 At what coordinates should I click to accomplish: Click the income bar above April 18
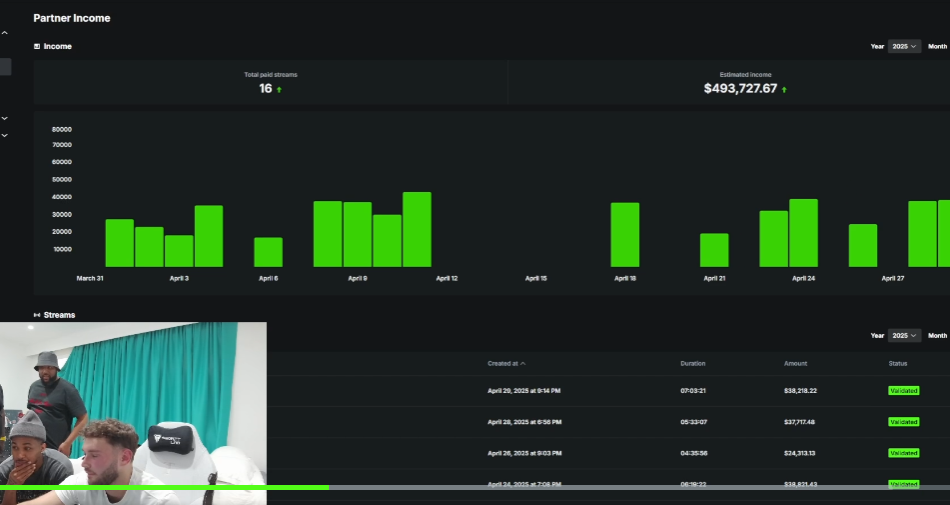click(x=625, y=235)
